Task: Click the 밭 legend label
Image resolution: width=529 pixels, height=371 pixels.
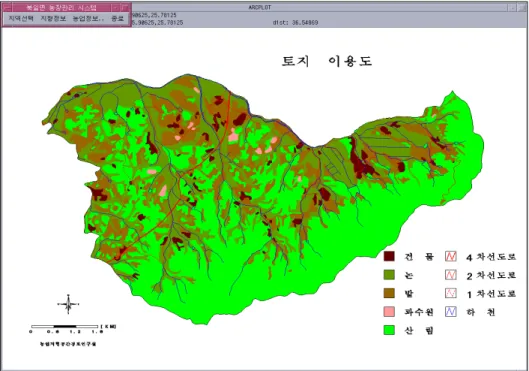Action: [x=409, y=294]
